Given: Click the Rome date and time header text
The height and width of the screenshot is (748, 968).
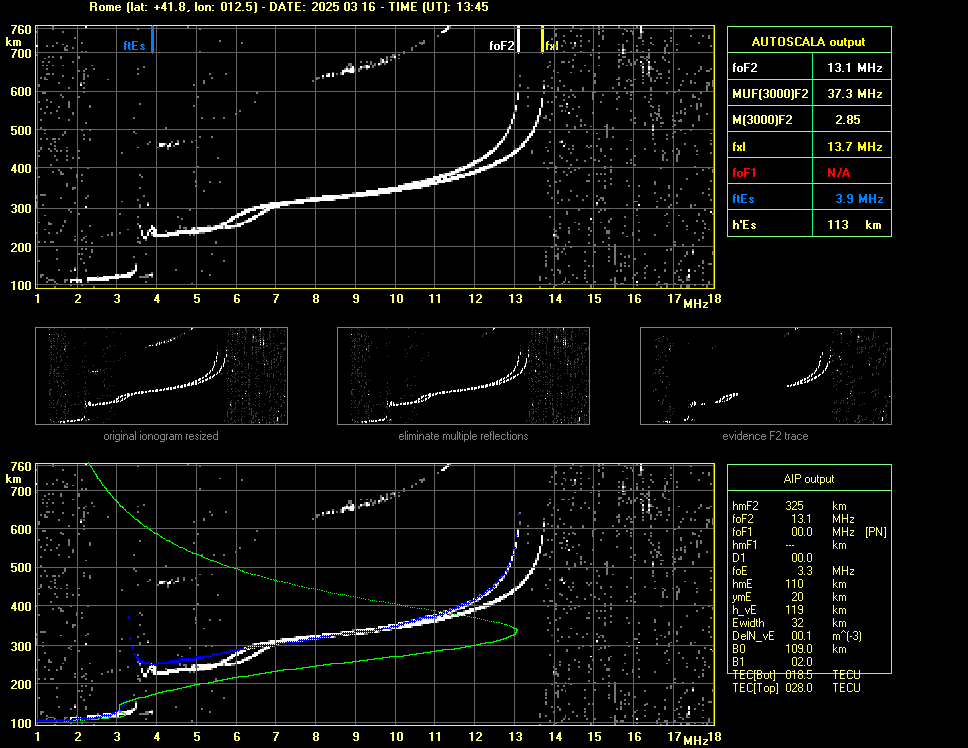Looking at the screenshot, I should (289, 7).
